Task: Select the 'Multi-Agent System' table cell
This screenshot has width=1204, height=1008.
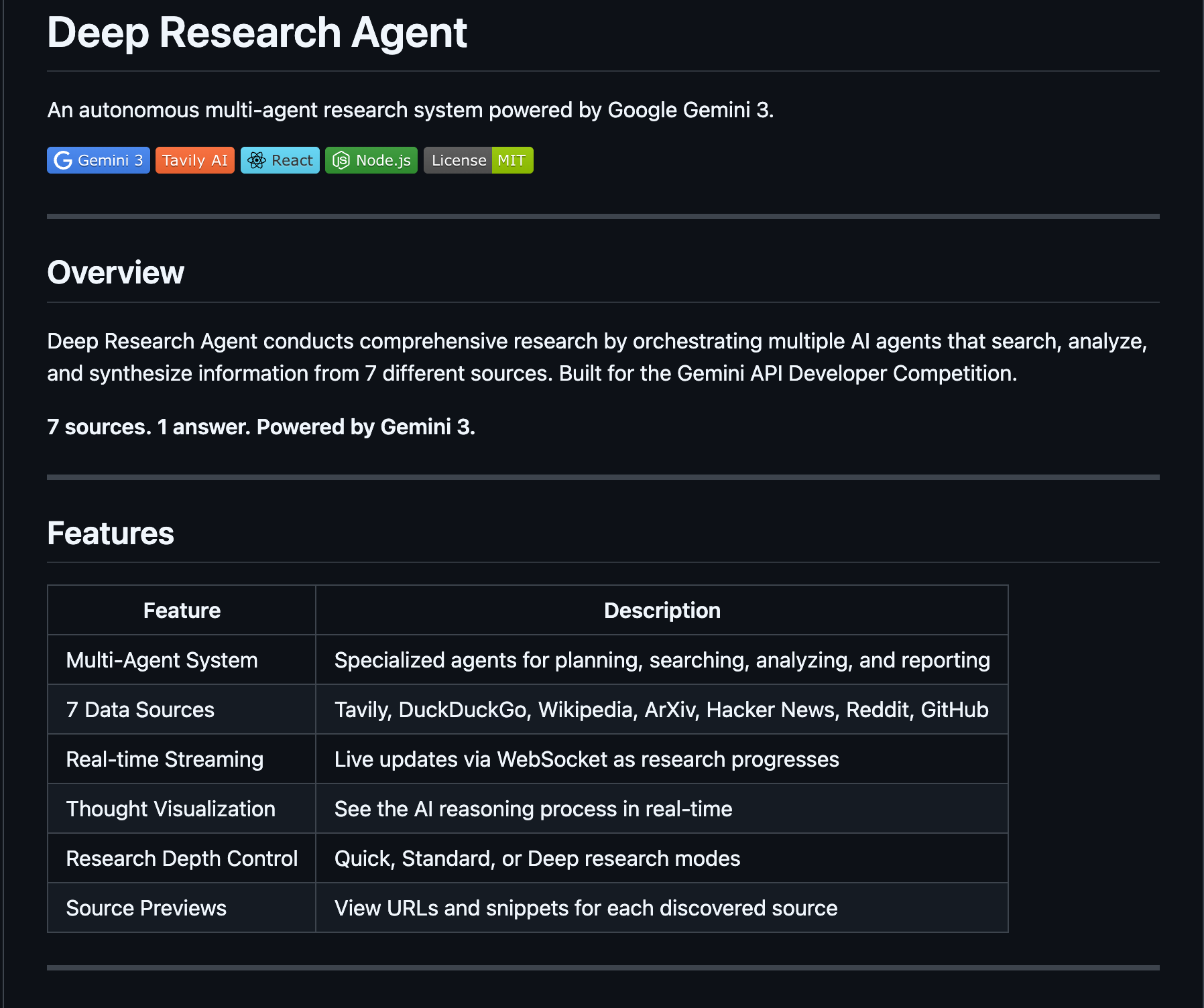Action: [182, 660]
